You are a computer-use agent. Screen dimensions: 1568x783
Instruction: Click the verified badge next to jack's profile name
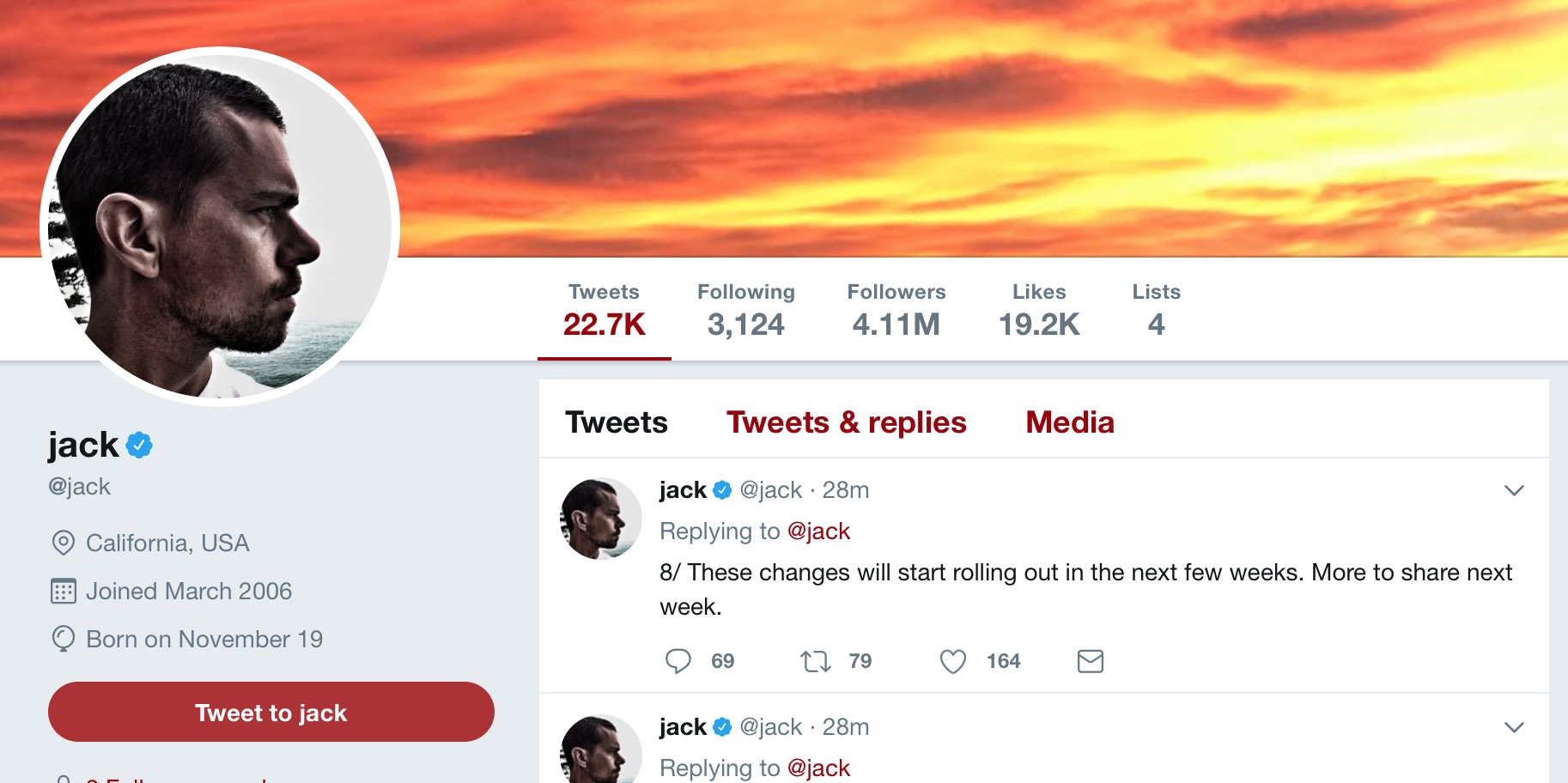[x=140, y=444]
